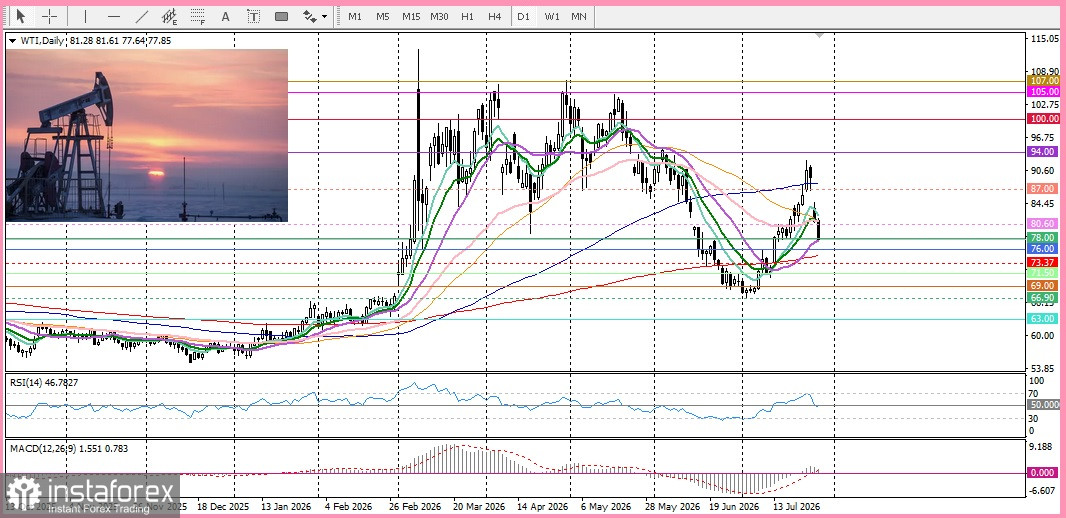Click the RSI 50.000 level label

tap(1044, 404)
